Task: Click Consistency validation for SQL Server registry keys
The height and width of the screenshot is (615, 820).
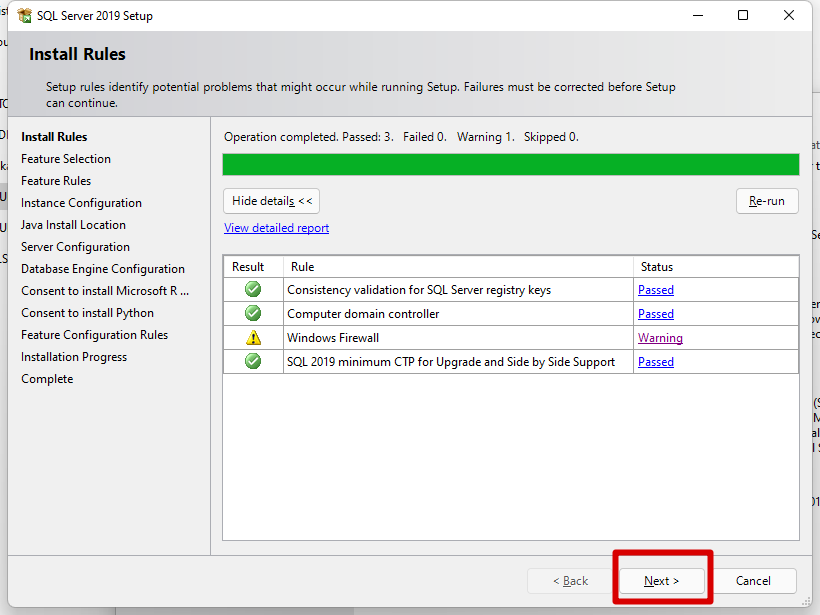Action: pos(419,290)
